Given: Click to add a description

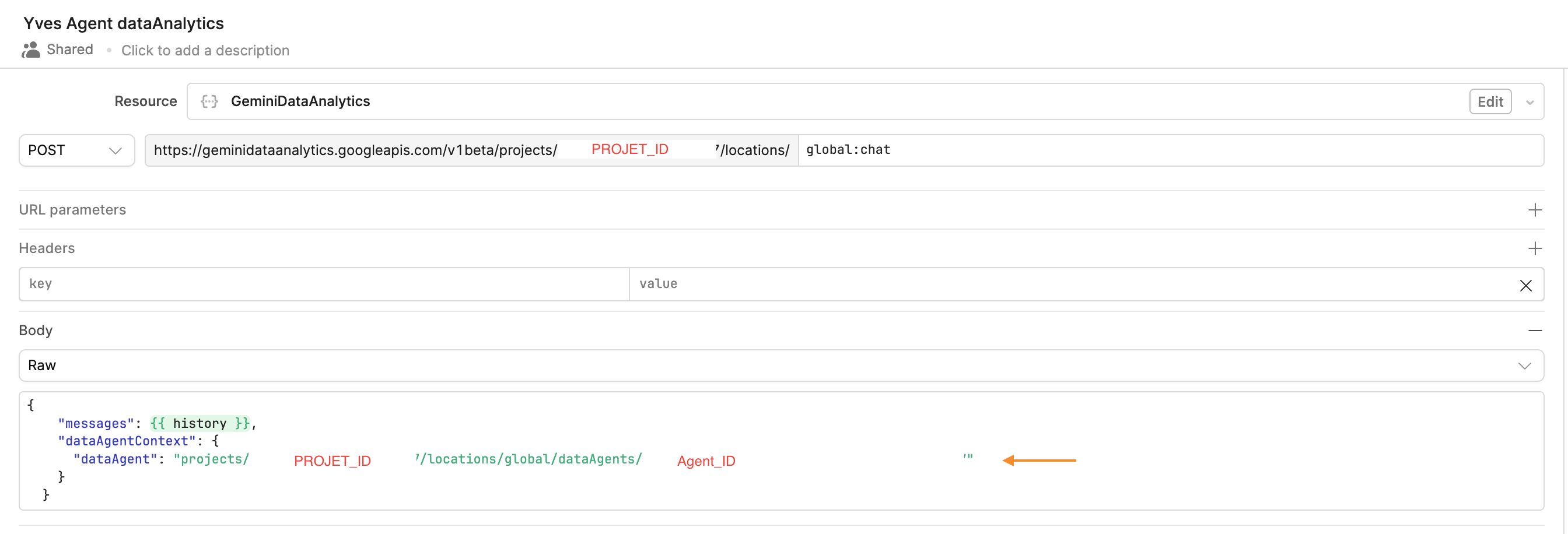Looking at the screenshot, I should coord(205,51).
